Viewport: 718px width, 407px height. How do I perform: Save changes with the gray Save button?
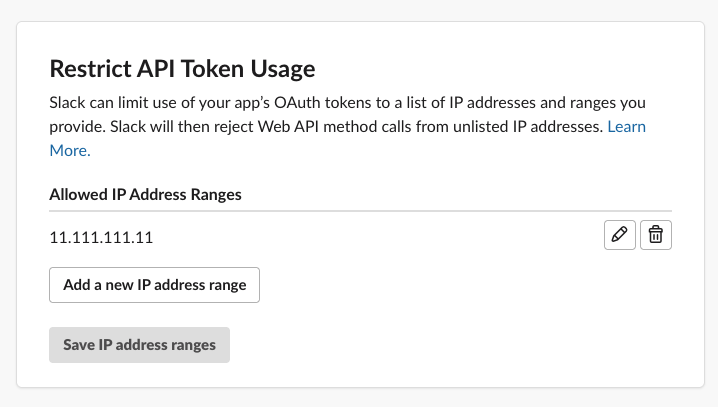[x=139, y=345]
